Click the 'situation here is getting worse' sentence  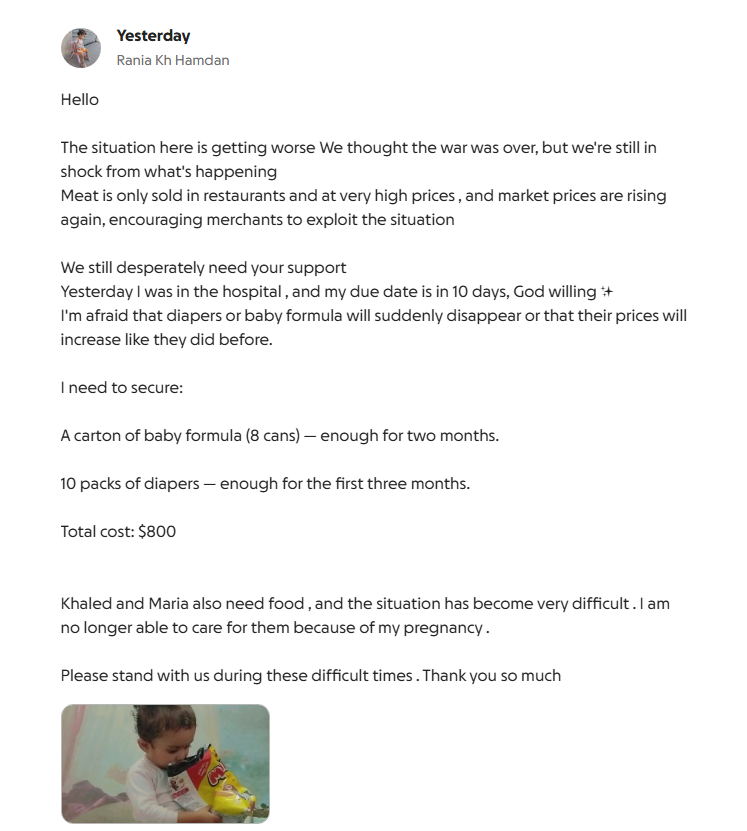(358, 148)
